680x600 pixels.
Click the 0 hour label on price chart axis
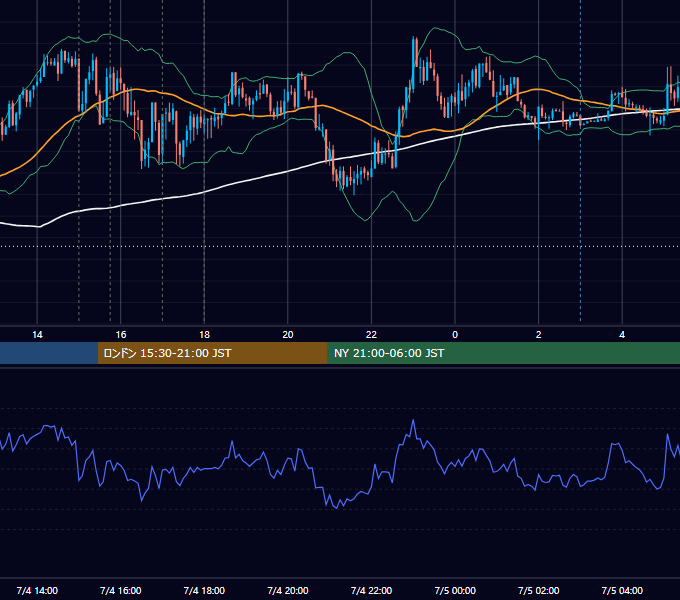coord(455,335)
